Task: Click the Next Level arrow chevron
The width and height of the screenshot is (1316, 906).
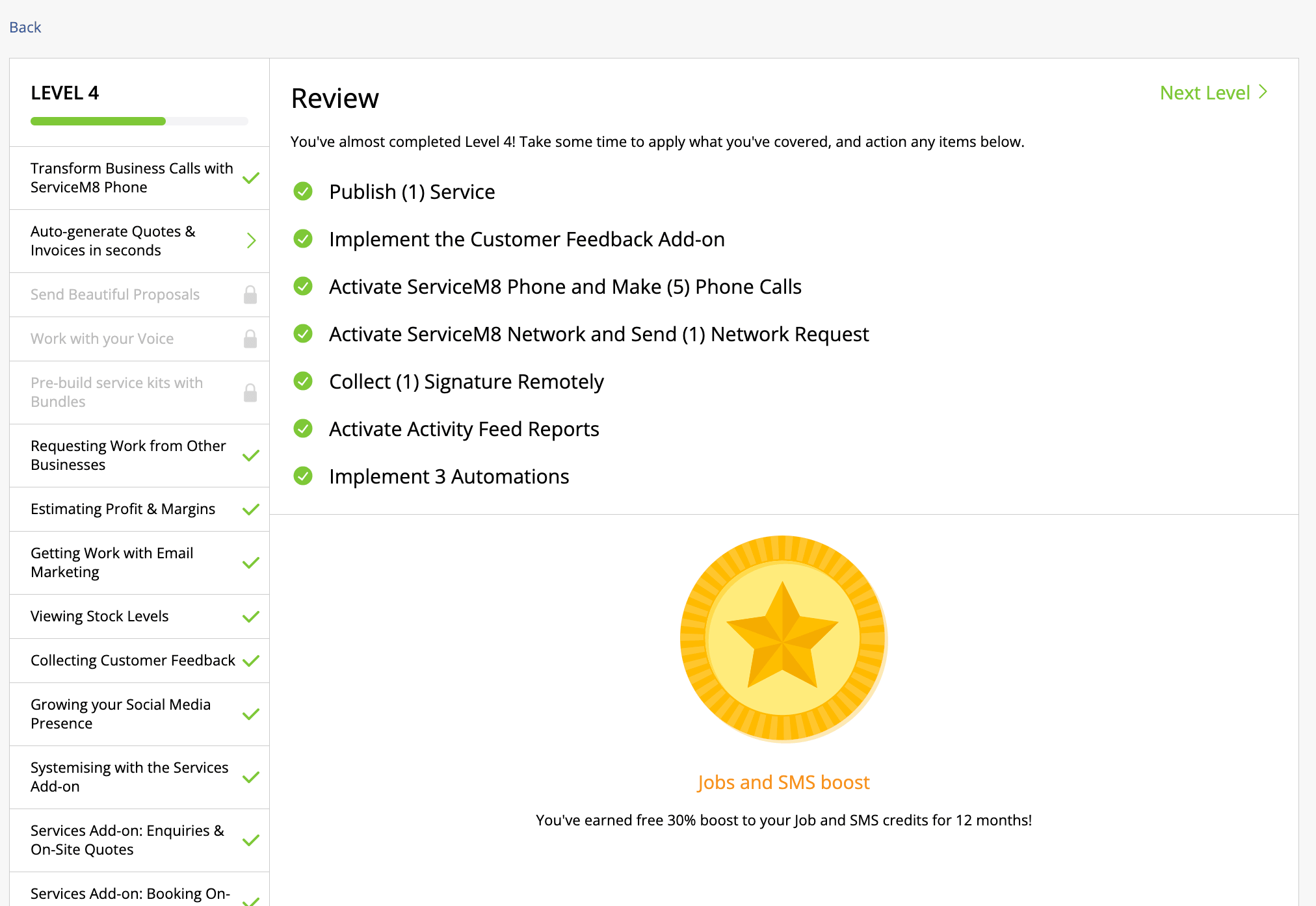Action: [1263, 92]
